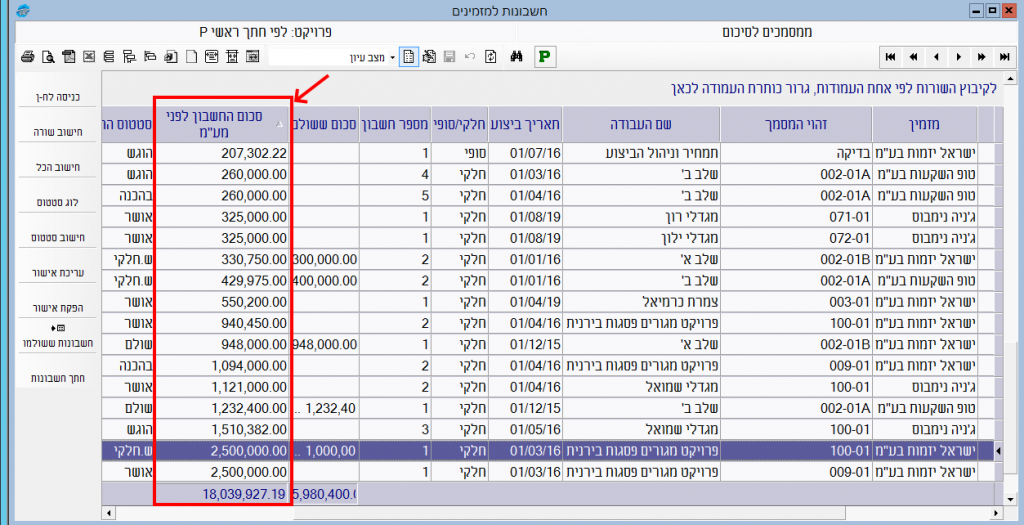Viewport: 1024px width, 525px height.
Task: Click the undo arrow icon
Action: 470,57
